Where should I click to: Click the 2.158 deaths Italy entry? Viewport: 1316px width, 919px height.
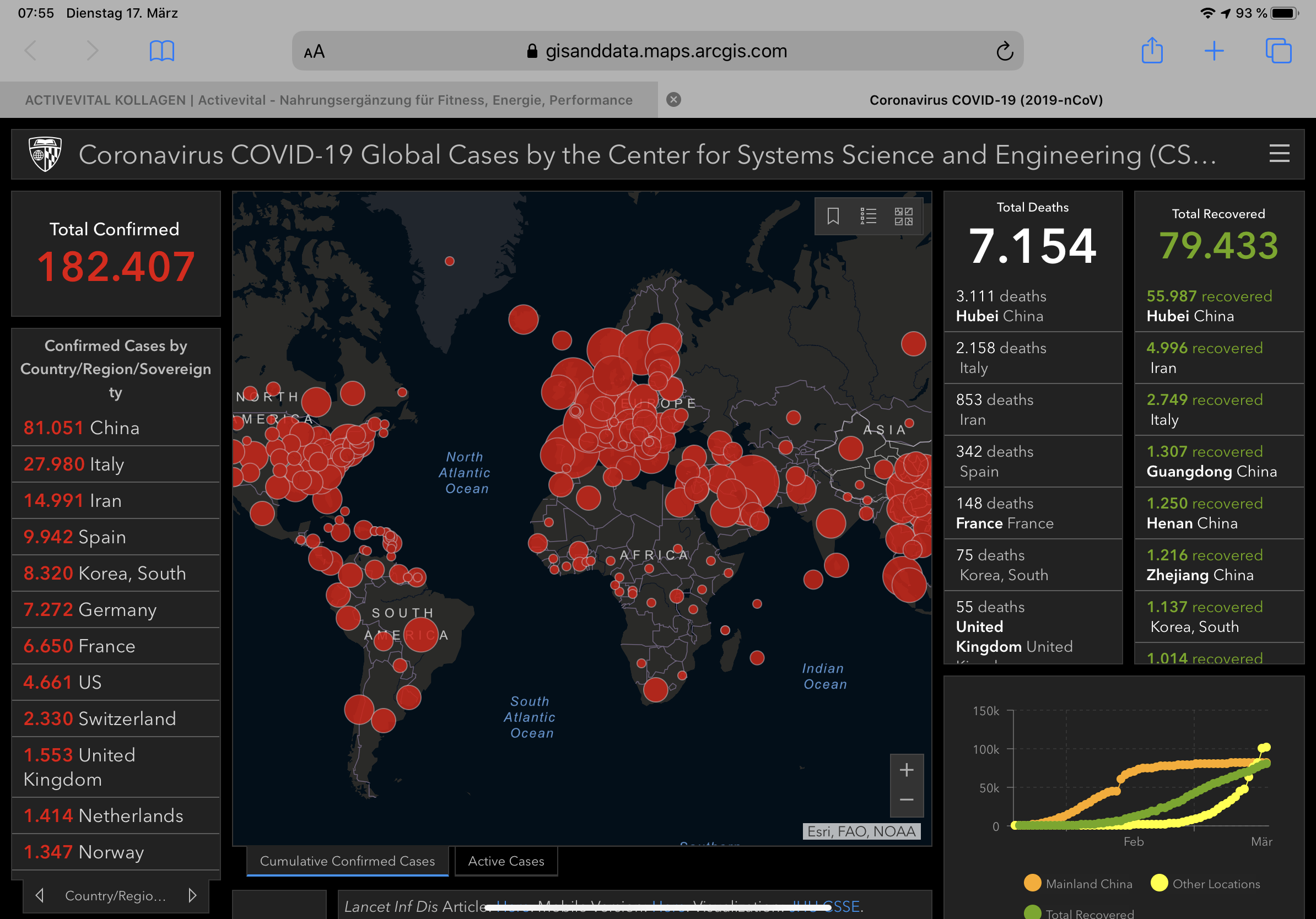(x=1032, y=358)
